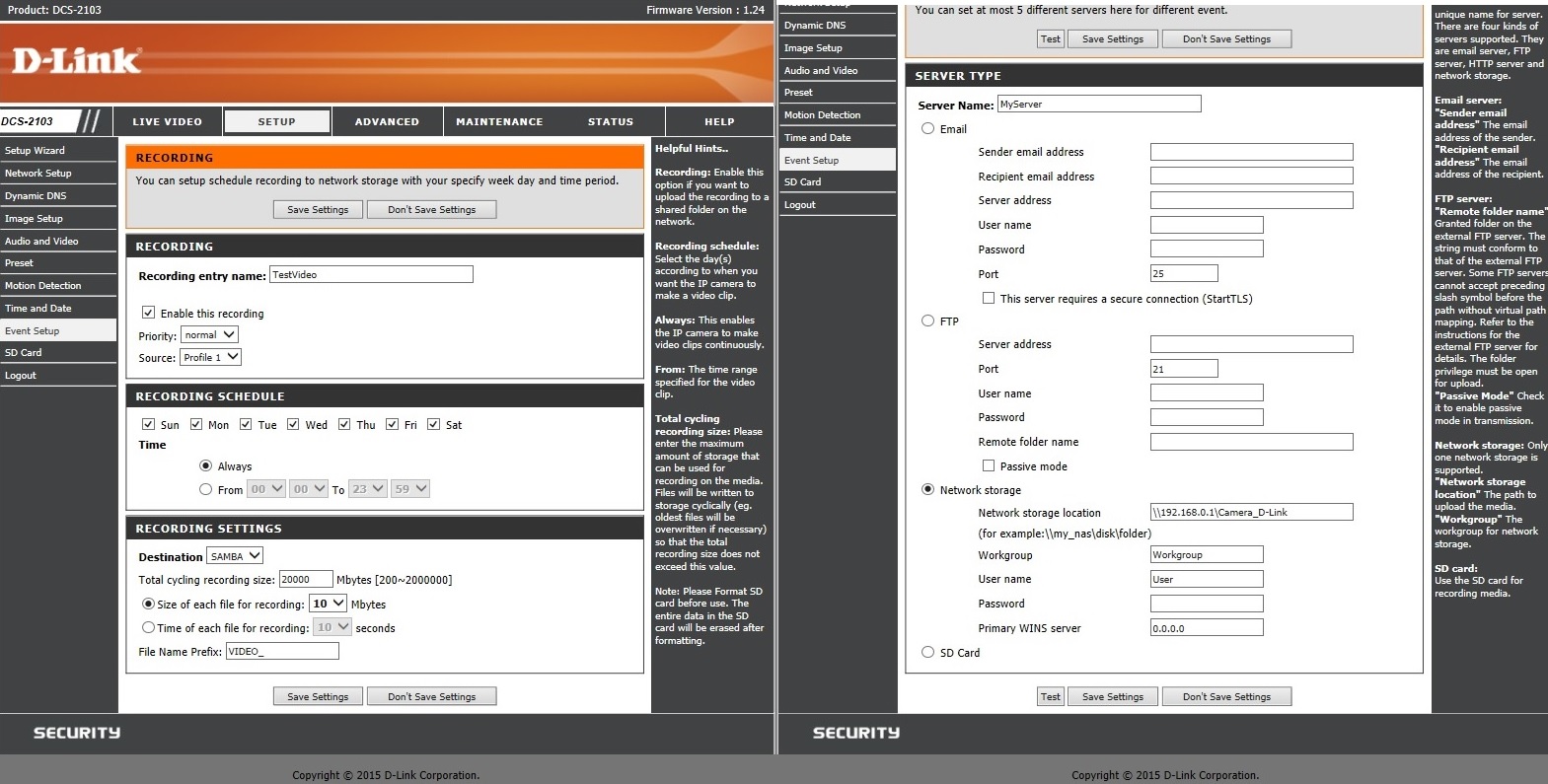Click Save Settings under Recording Settings
The image size is (1548, 784).
tap(318, 696)
